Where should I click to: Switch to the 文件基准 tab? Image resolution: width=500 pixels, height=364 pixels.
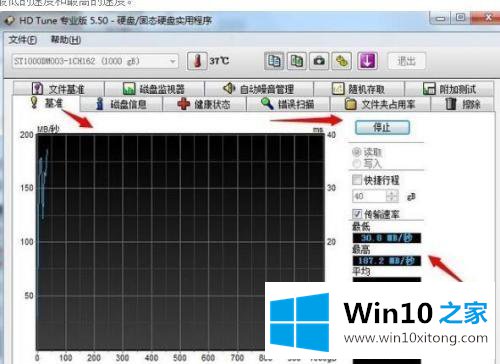(x=58, y=89)
